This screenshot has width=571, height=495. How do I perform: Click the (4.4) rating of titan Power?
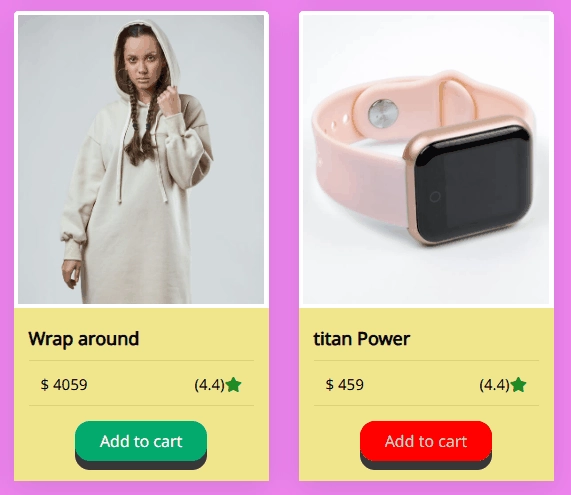click(x=494, y=385)
